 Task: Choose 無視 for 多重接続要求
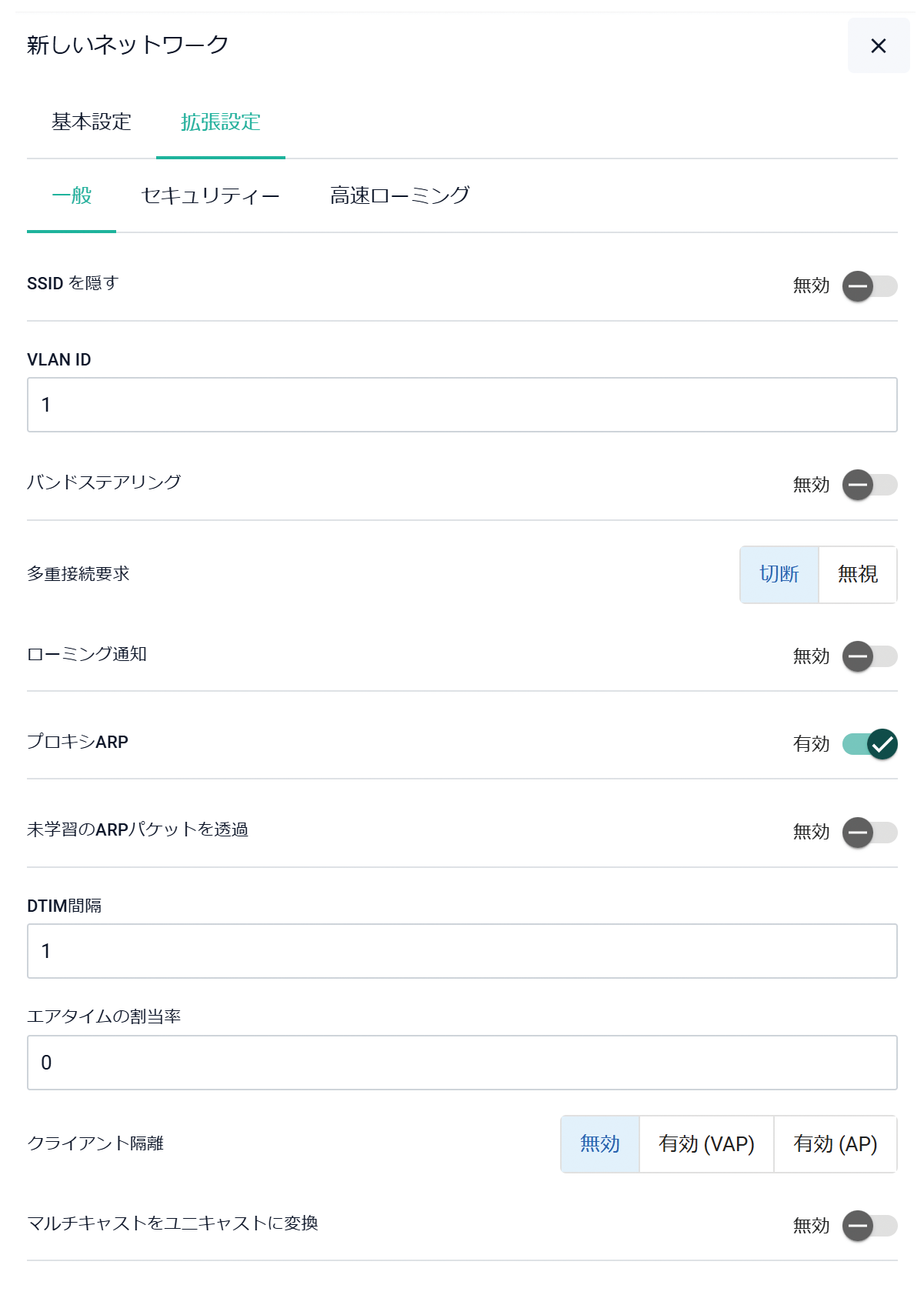pyautogui.click(x=858, y=575)
